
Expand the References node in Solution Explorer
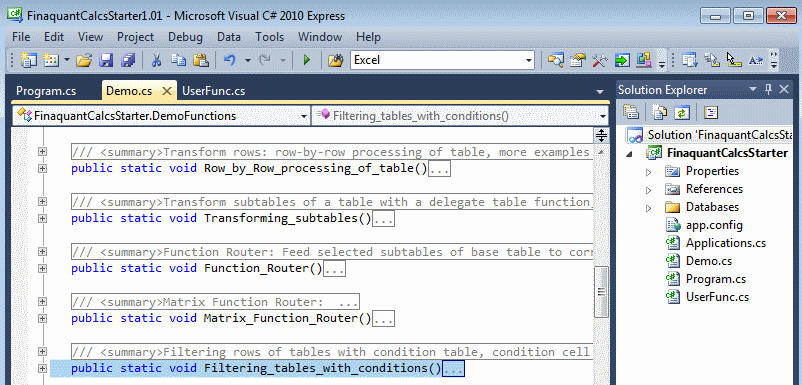point(649,190)
